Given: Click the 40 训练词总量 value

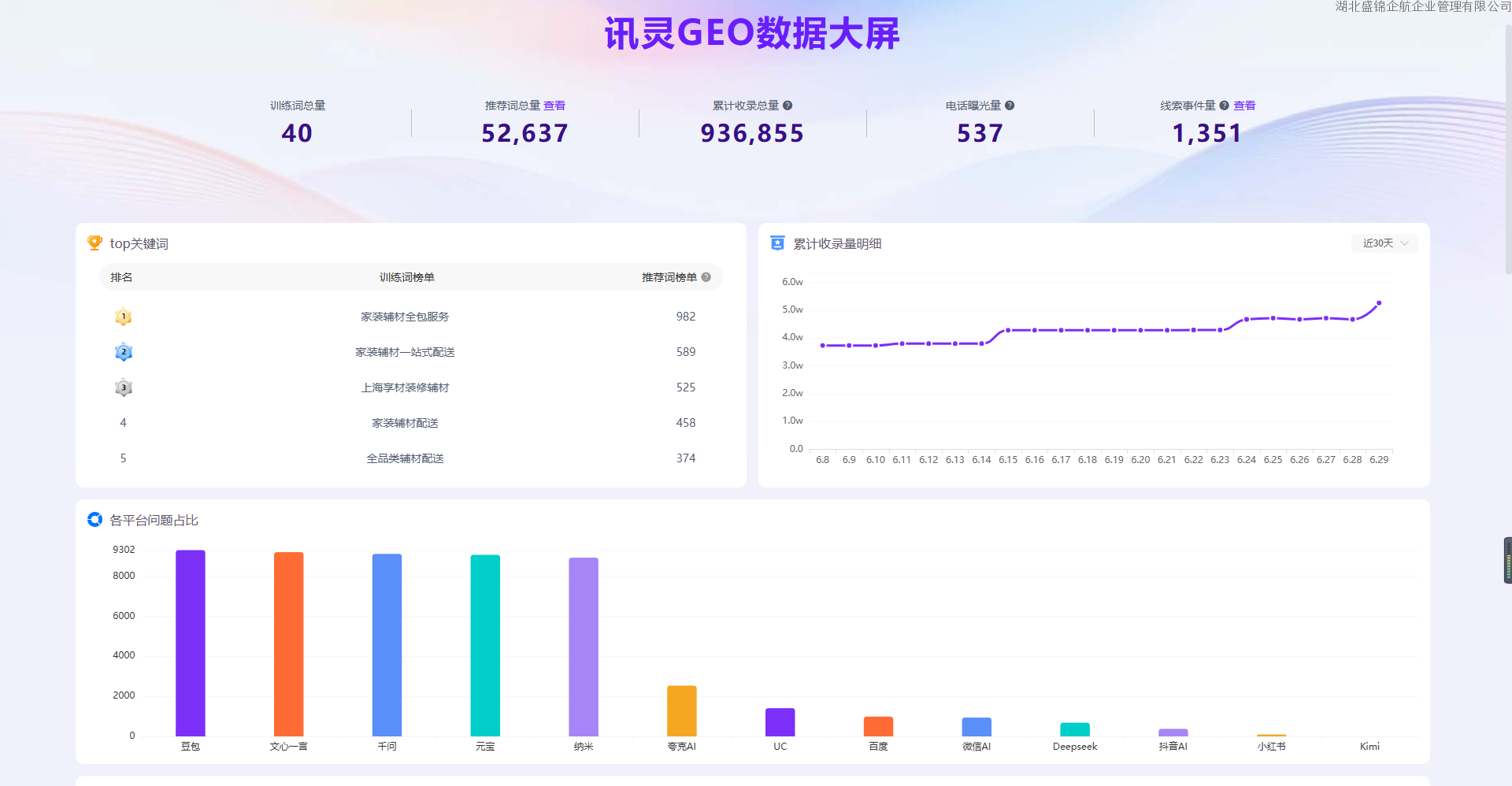Looking at the screenshot, I should click(x=298, y=133).
